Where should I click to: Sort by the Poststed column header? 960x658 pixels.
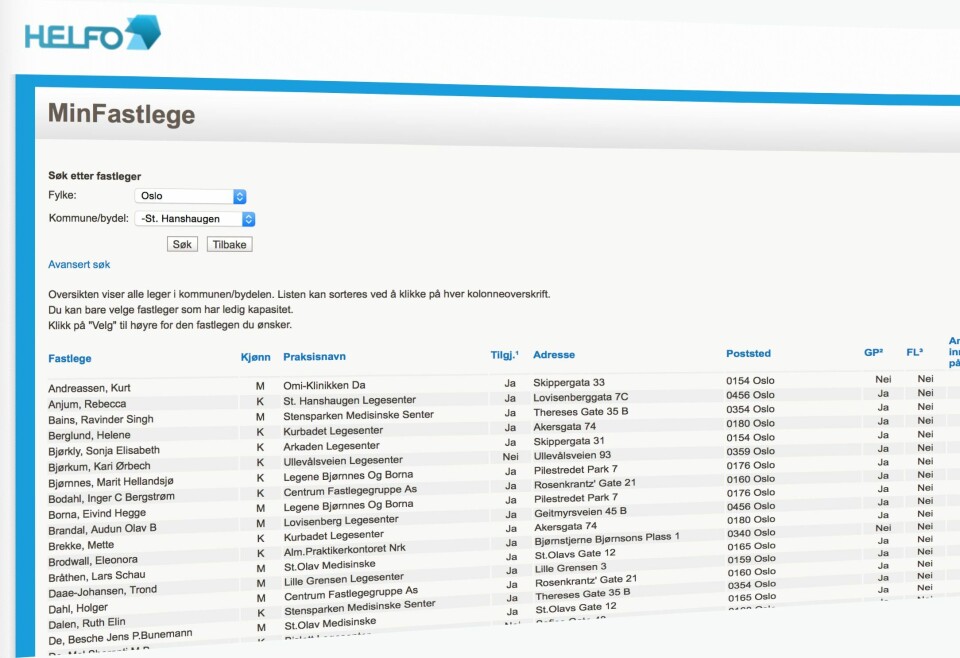748,353
